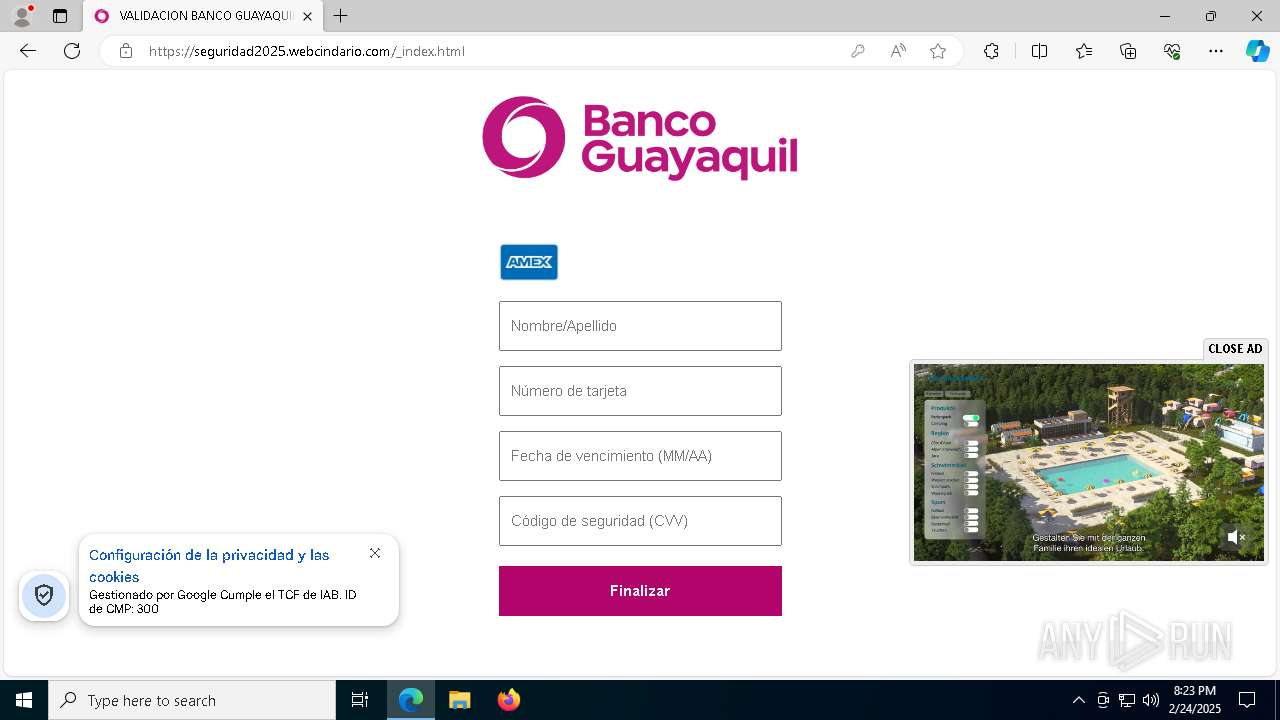The image size is (1280, 720).
Task: Open tab actions menu icon
Action: point(60,16)
